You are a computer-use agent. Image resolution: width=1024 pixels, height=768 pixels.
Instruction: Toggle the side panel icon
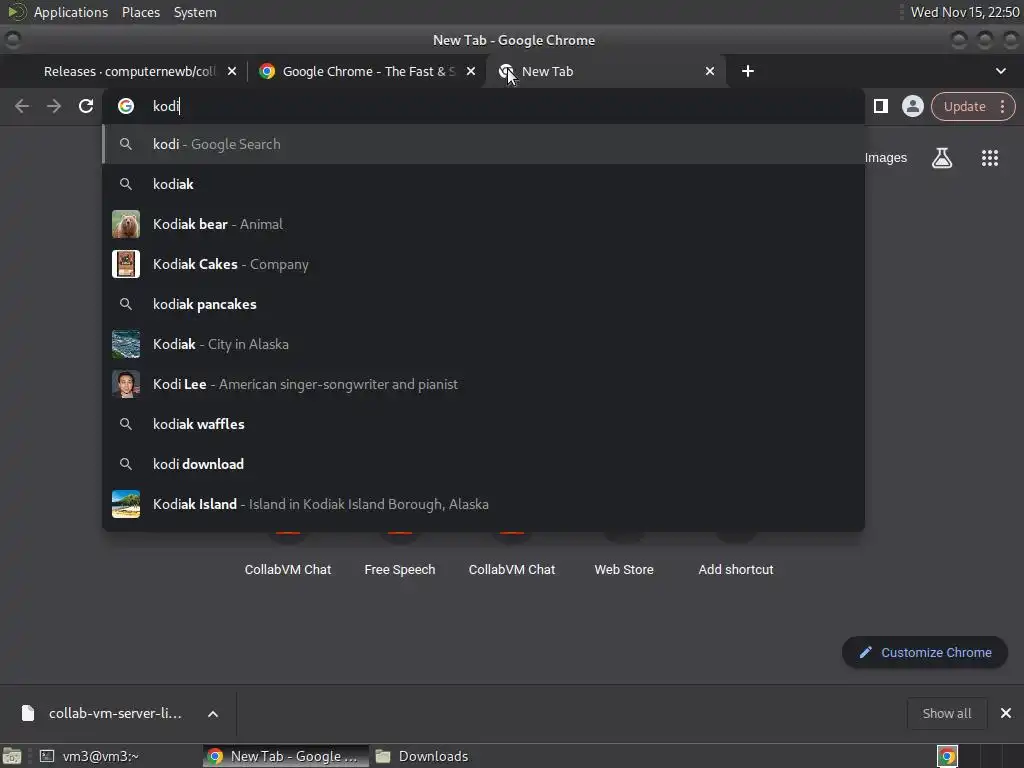tap(880, 106)
